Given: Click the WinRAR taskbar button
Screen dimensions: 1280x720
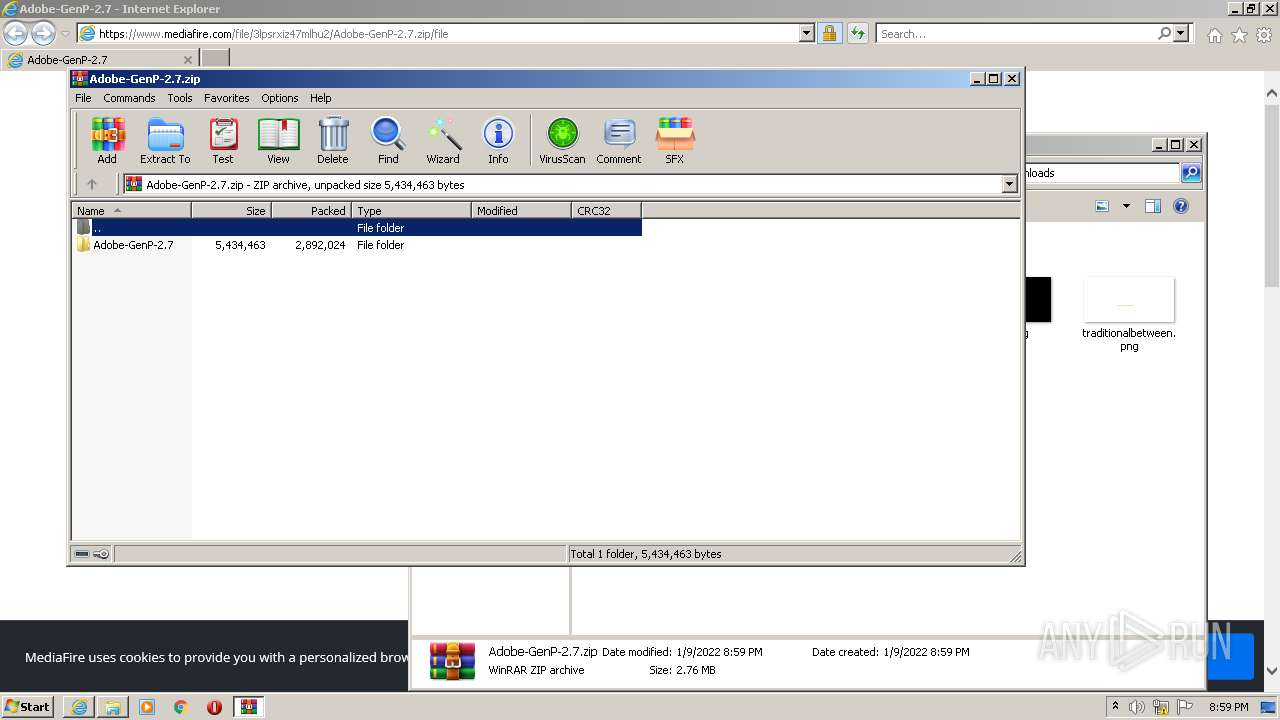Looking at the screenshot, I should coord(249,707).
